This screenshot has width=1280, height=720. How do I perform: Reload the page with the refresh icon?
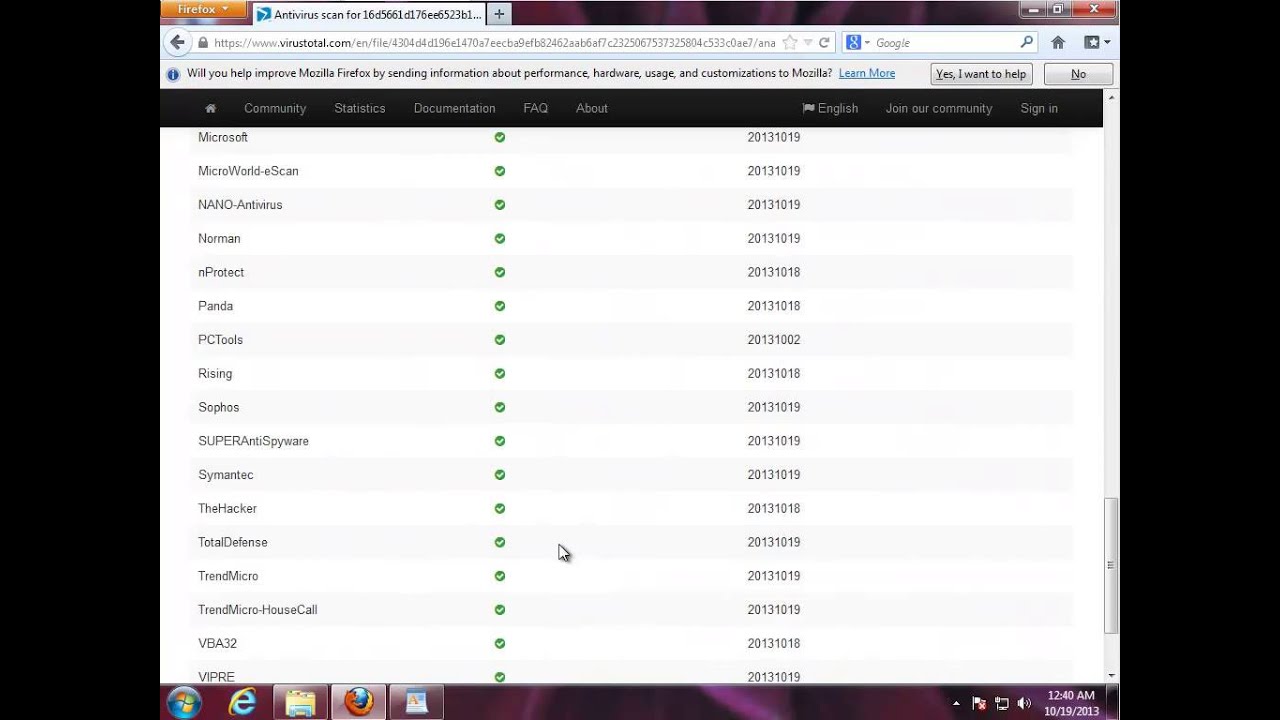click(x=824, y=42)
